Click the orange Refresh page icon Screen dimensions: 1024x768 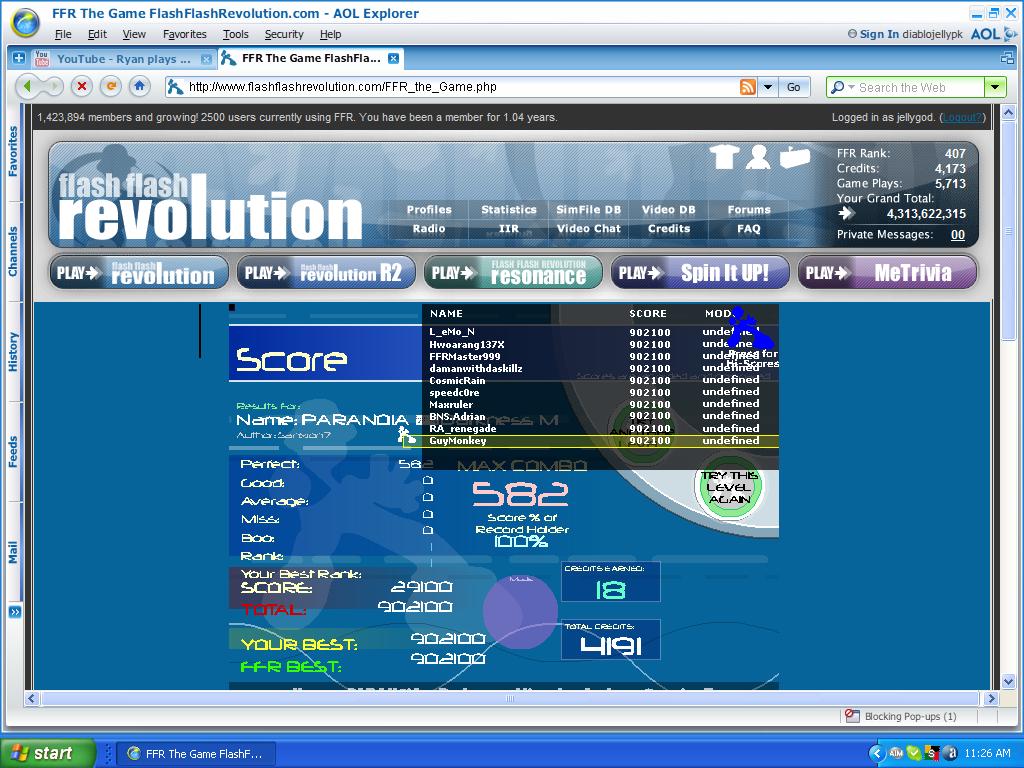click(x=111, y=86)
